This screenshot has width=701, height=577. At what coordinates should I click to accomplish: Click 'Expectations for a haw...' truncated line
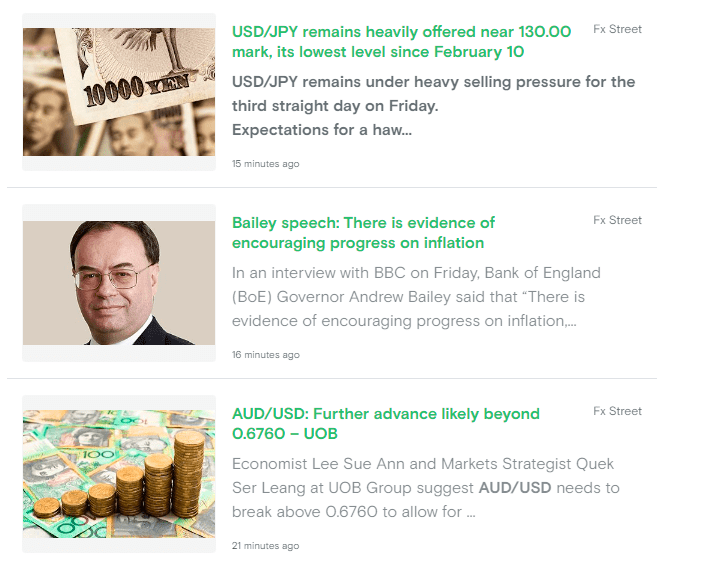coord(322,130)
